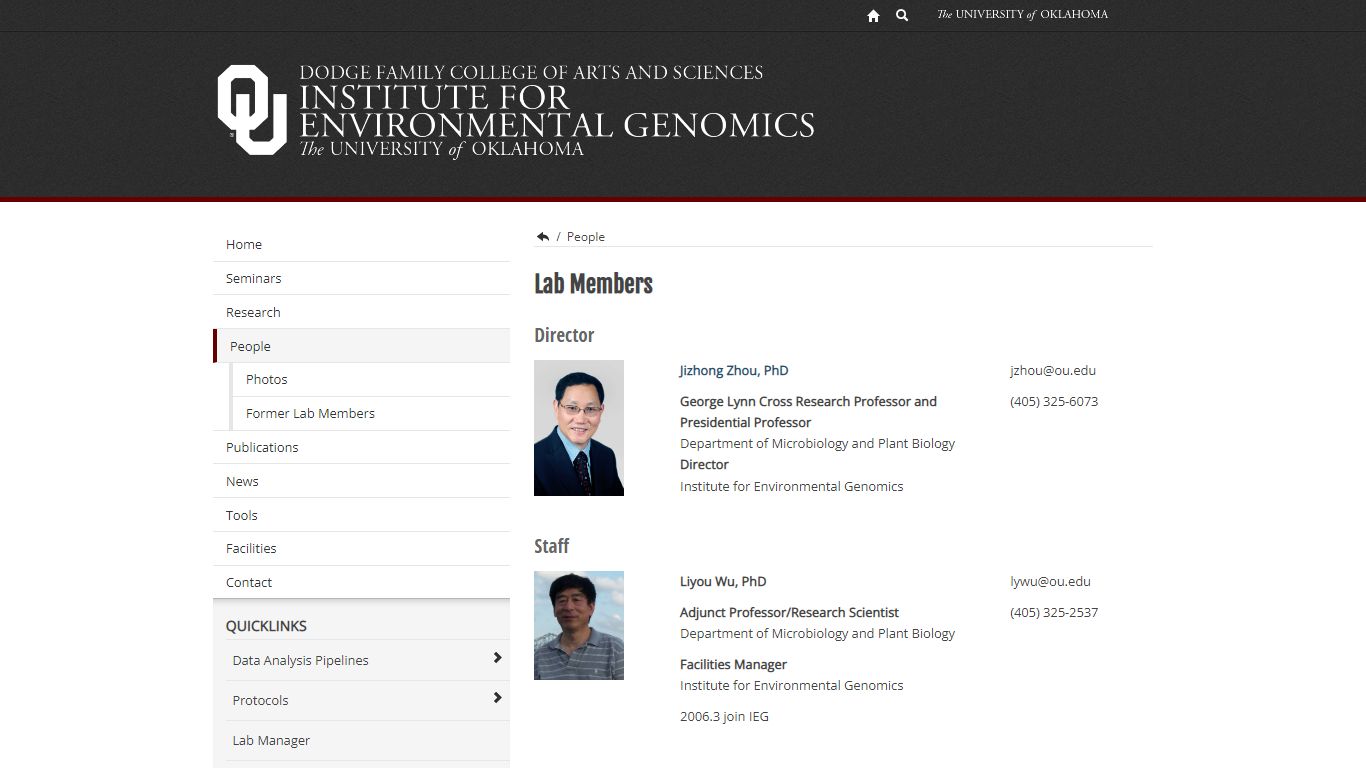The width and height of the screenshot is (1366, 768).
Task: Open the Protocols quicklink
Action: 260,700
